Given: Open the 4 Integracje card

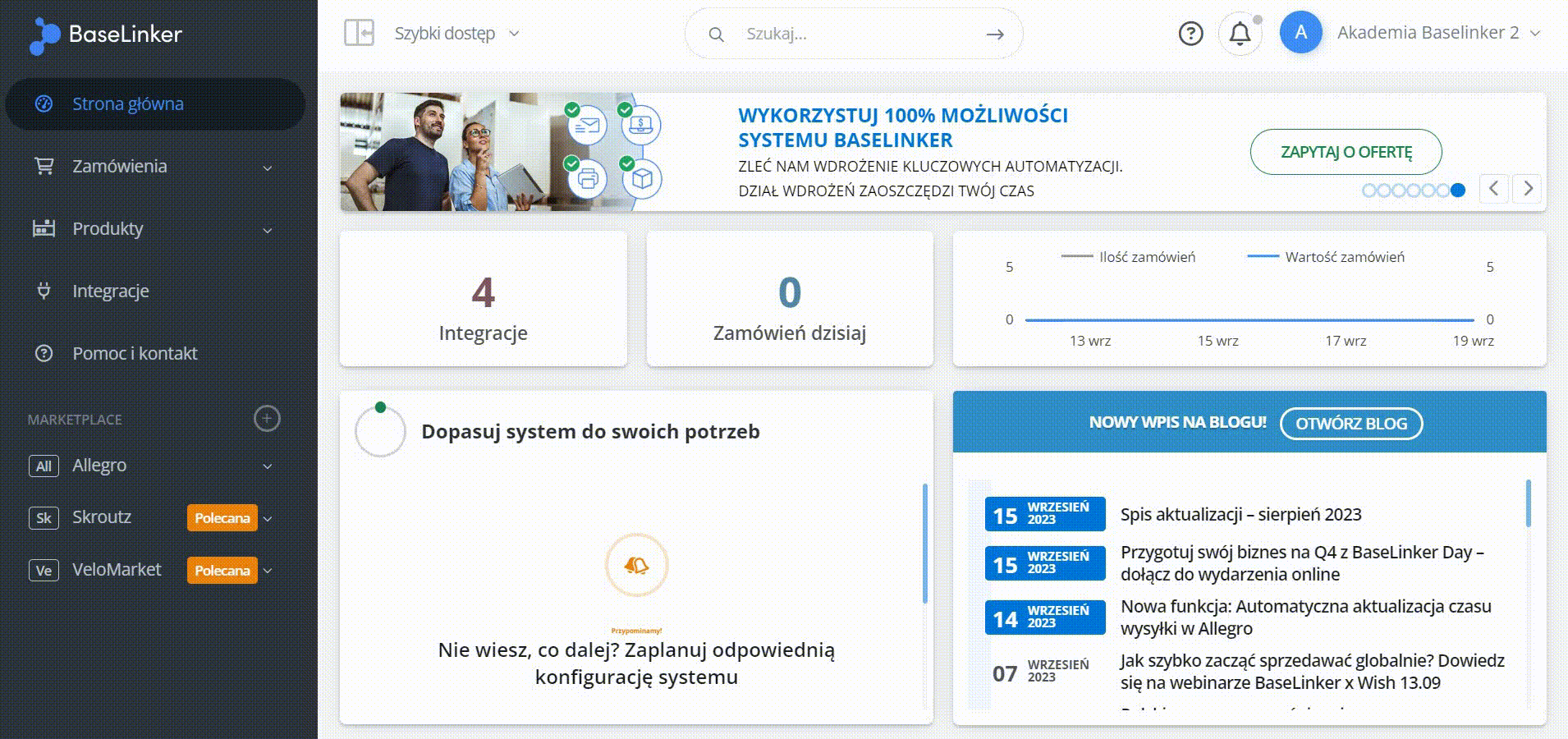Looking at the screenshot, I should coord(483,299).
